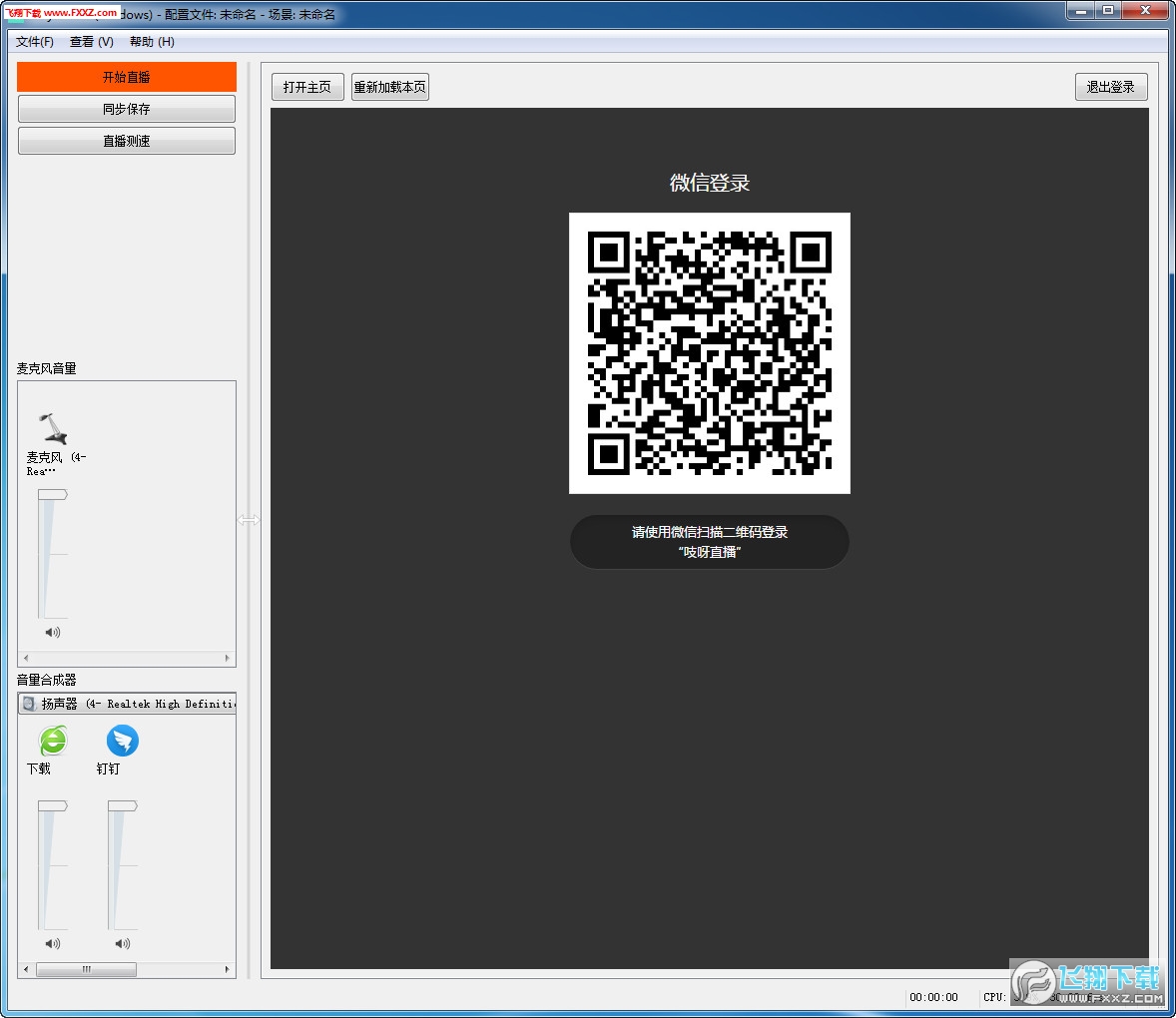Image resolution: width=1176 pixels, height=1018 pixels.
Task: Click the 钉钉 application icon
Action: (122, 741)
